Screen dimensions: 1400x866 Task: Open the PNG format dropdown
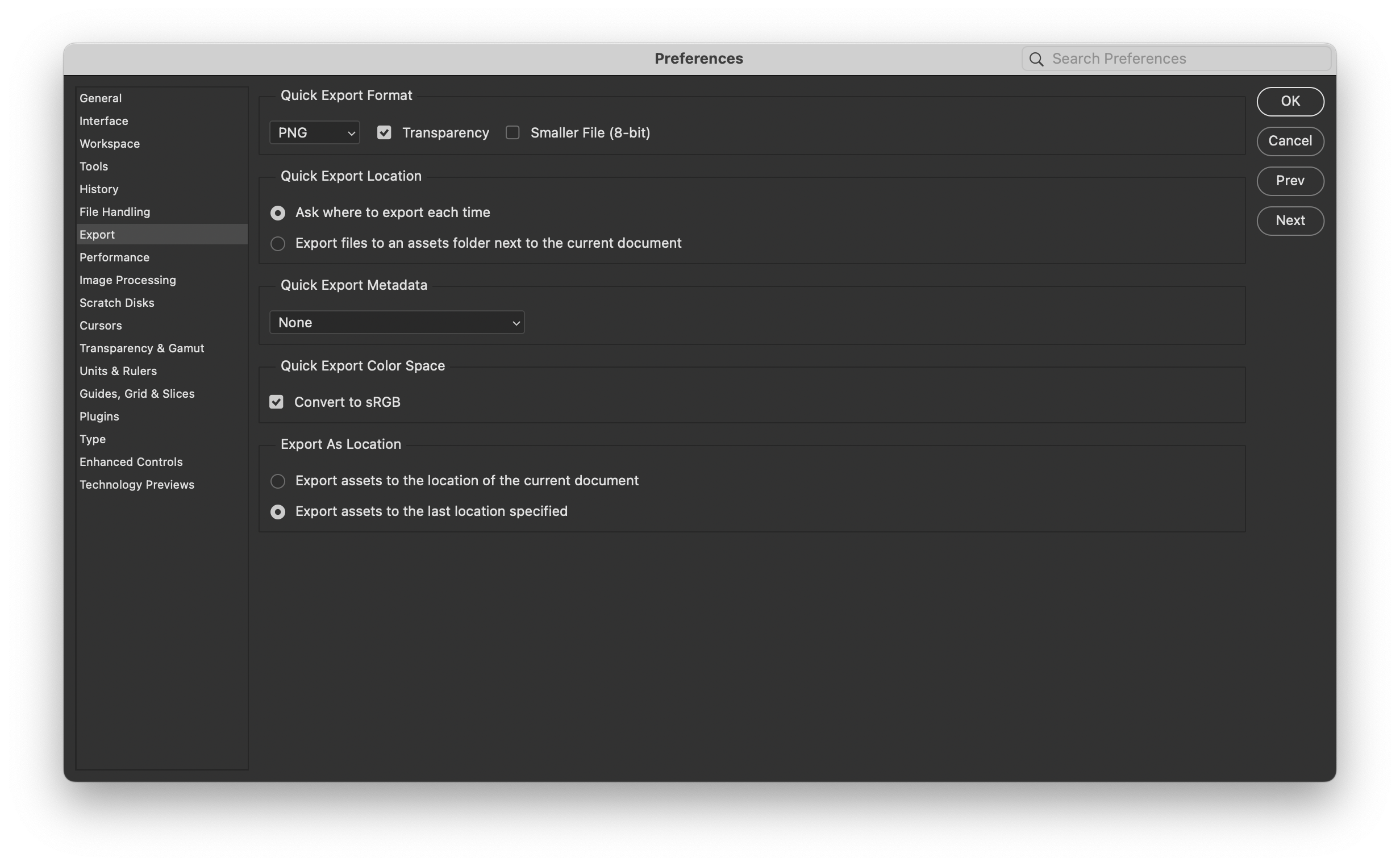click(x=314, y=133)
